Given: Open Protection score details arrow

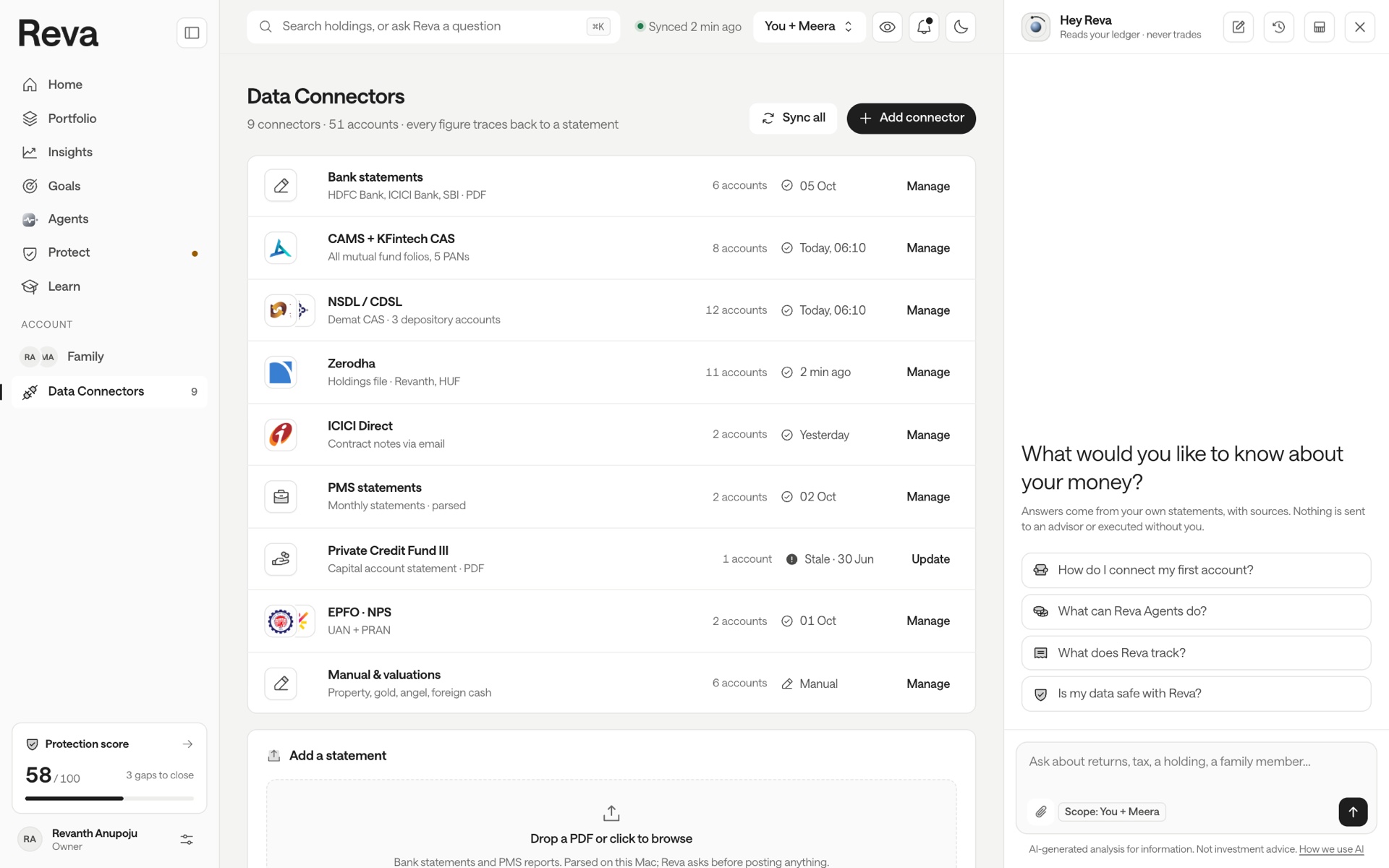Looking at the screenshot, I should pos(187,744).
